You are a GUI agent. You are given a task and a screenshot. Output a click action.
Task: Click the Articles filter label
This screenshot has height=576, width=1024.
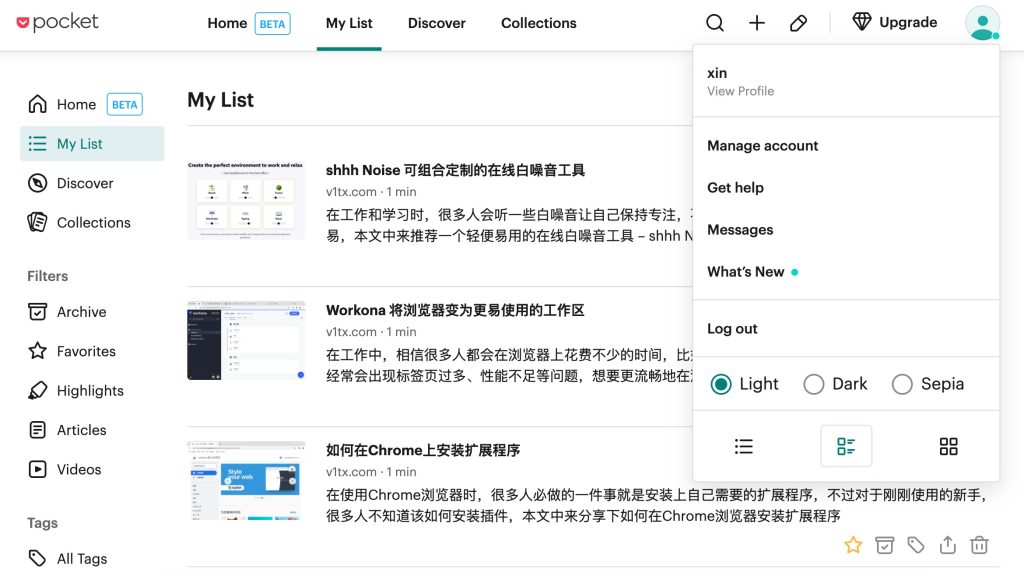pyautogui.click(x=82, y=430)
